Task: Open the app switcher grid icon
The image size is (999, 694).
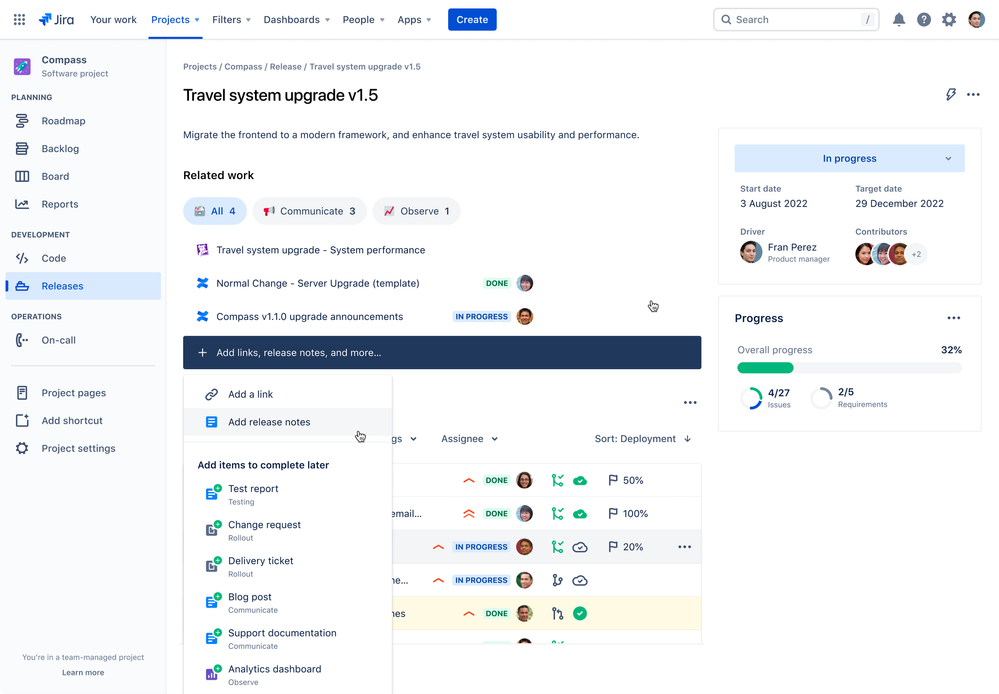Action: coord(19,20)
